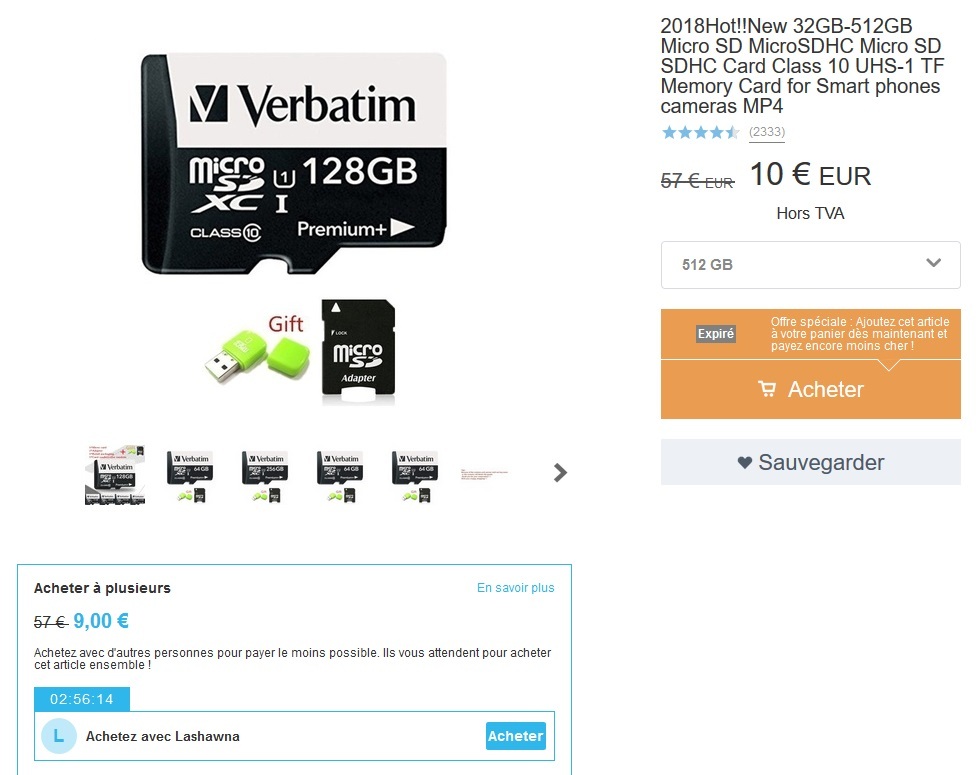The height and width of the screenshot is (775, 979).
Task: Click the next thumbnails chevron arrow
Action: coord(560,473)
